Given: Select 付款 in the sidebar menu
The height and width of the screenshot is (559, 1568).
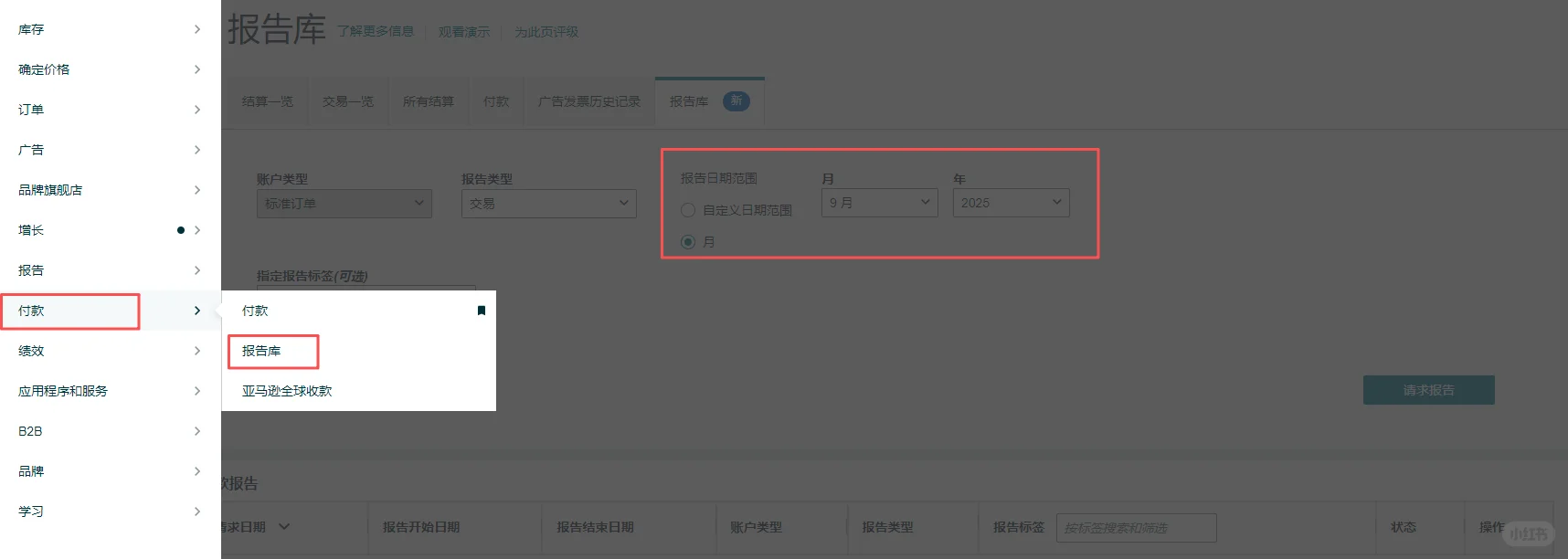Looking at the screenshot, I should coord(111,311).
